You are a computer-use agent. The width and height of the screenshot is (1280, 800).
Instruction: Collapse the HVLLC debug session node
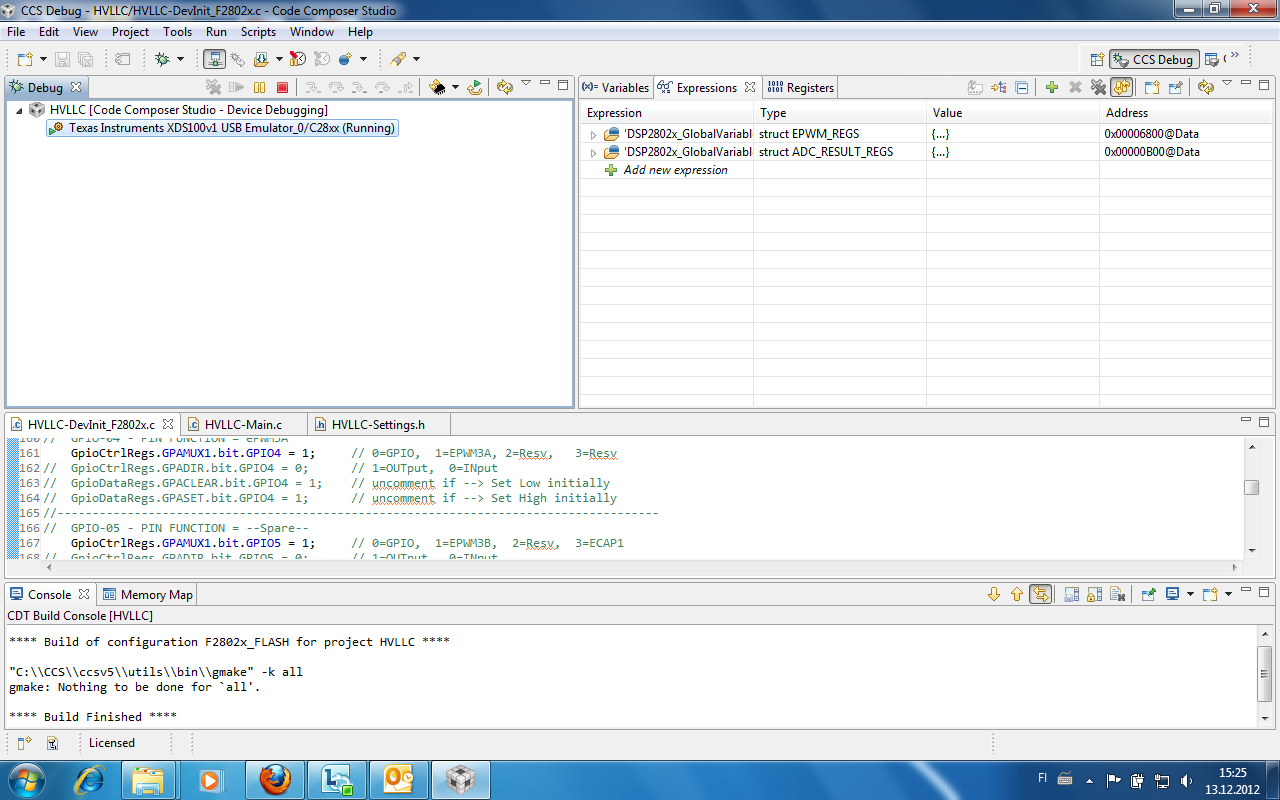(16, 110)
